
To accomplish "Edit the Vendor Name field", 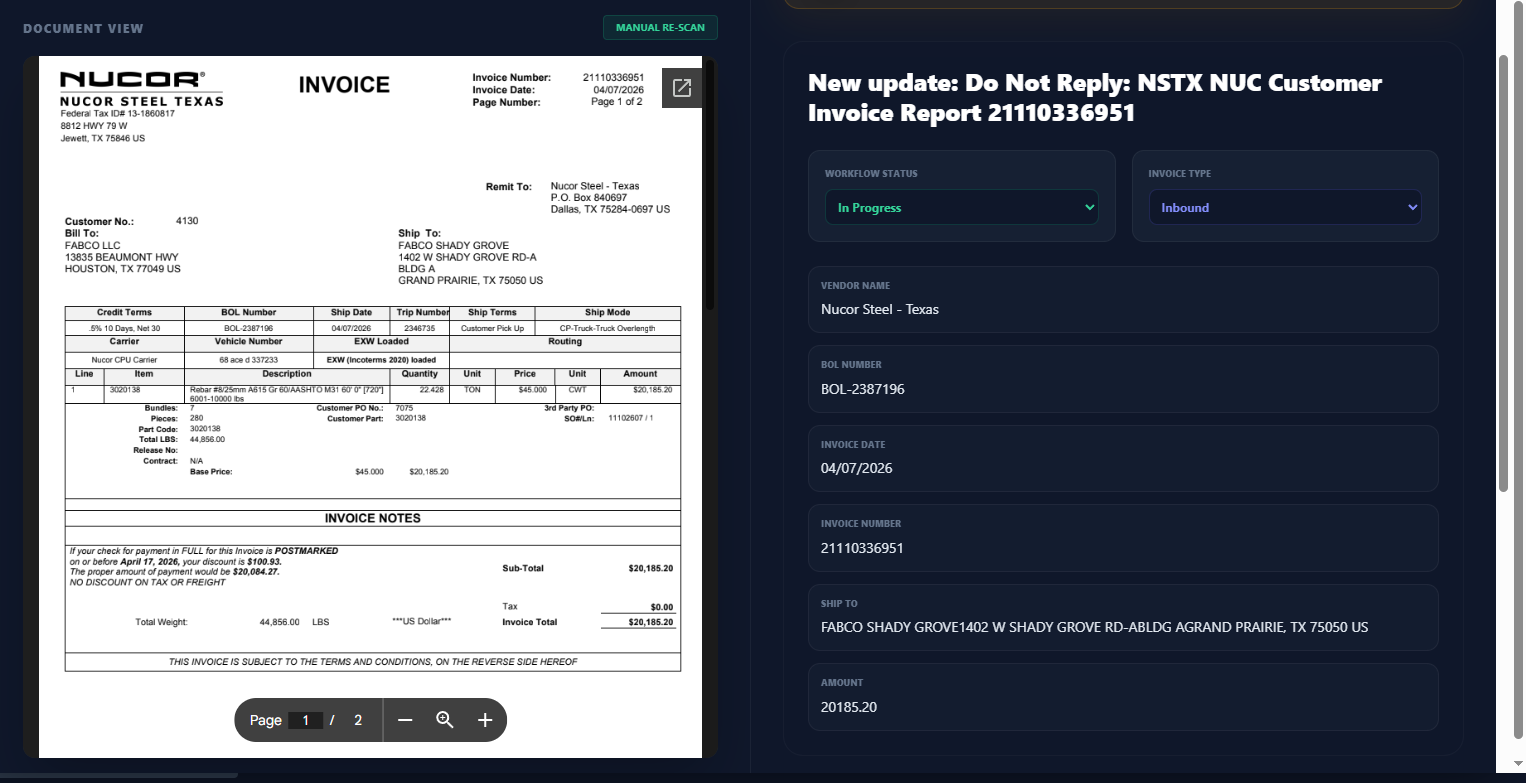I will [1123, 299].
